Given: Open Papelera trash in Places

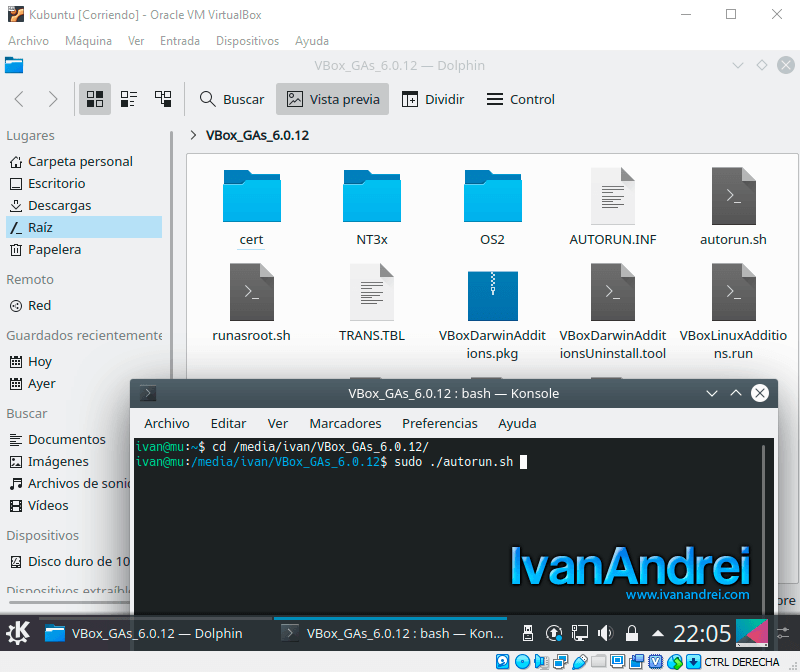Looking at the screenshot, I should point(84,250).
